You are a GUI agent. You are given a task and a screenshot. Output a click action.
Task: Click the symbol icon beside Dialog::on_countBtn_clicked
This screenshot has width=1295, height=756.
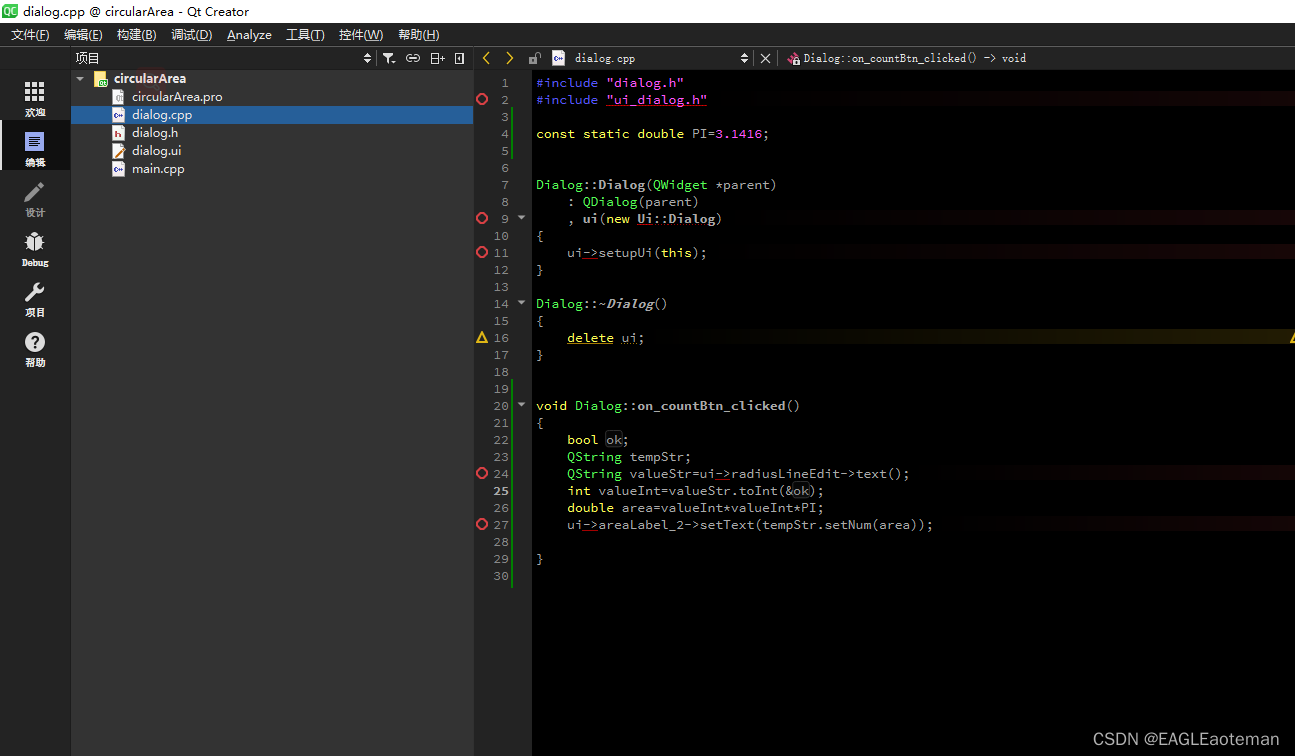pos(794,58)
